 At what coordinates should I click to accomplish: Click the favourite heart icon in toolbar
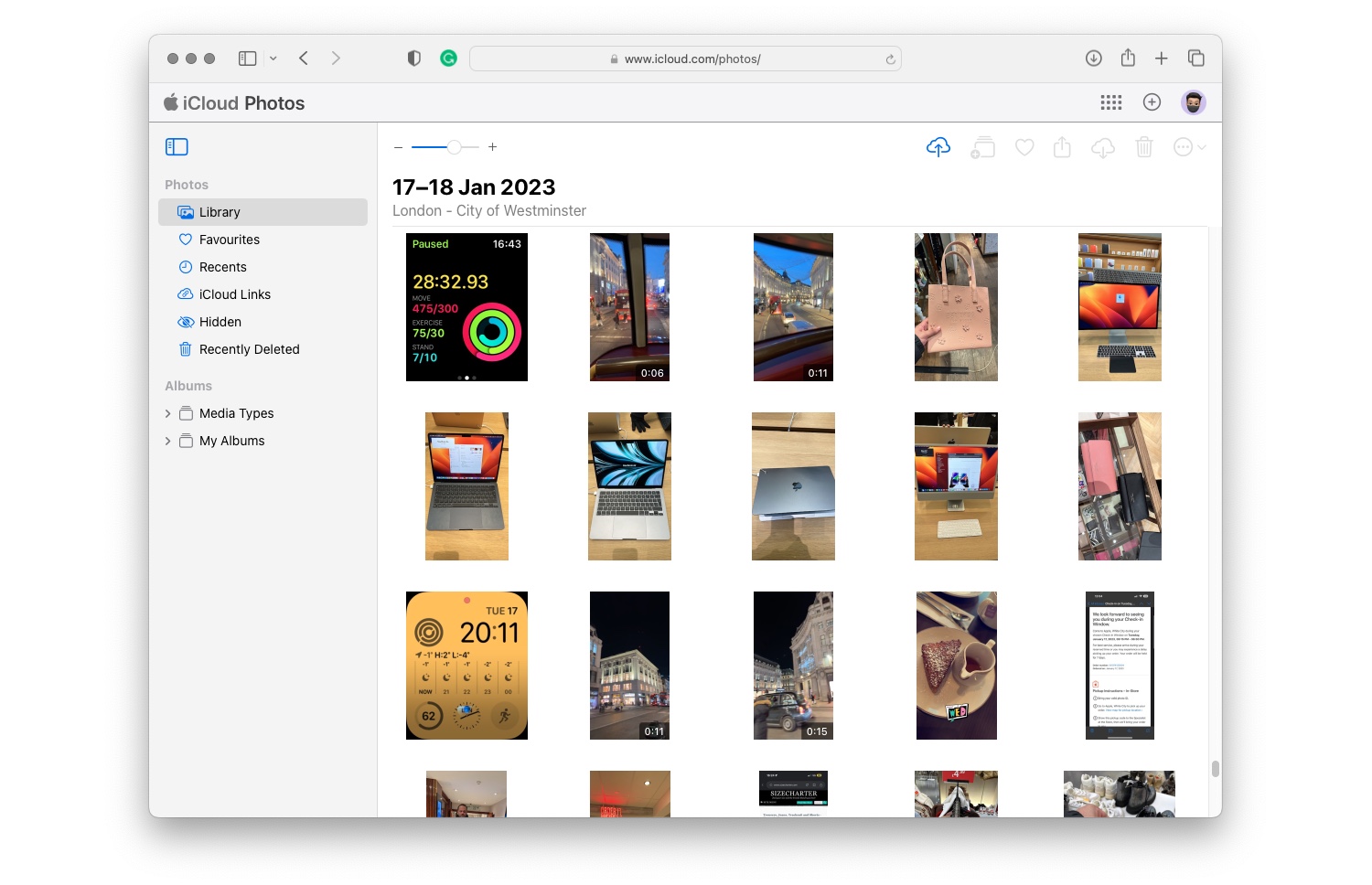pyautogui.click(x=1024, y=147)
